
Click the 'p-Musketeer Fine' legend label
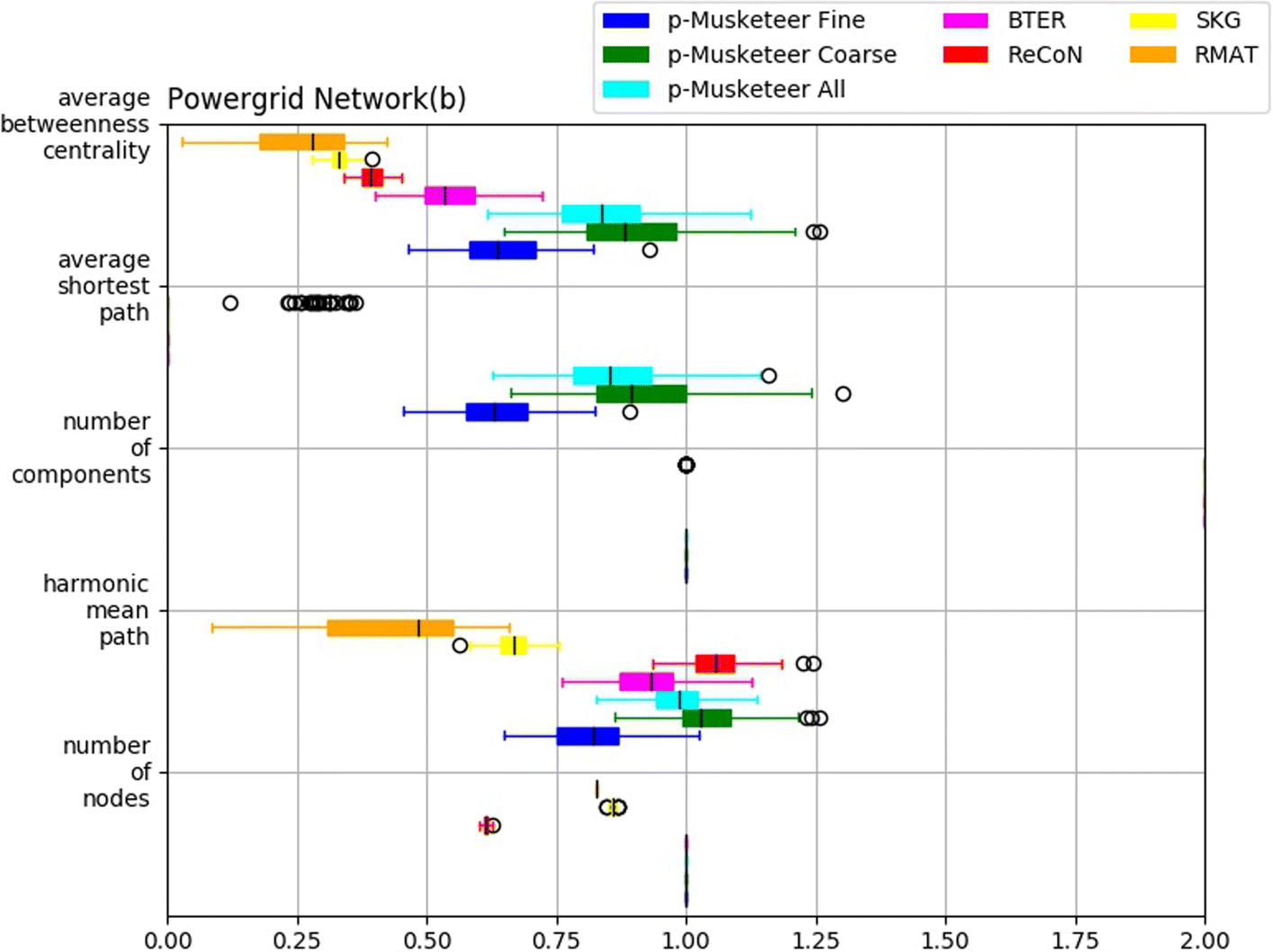point(766,21)
